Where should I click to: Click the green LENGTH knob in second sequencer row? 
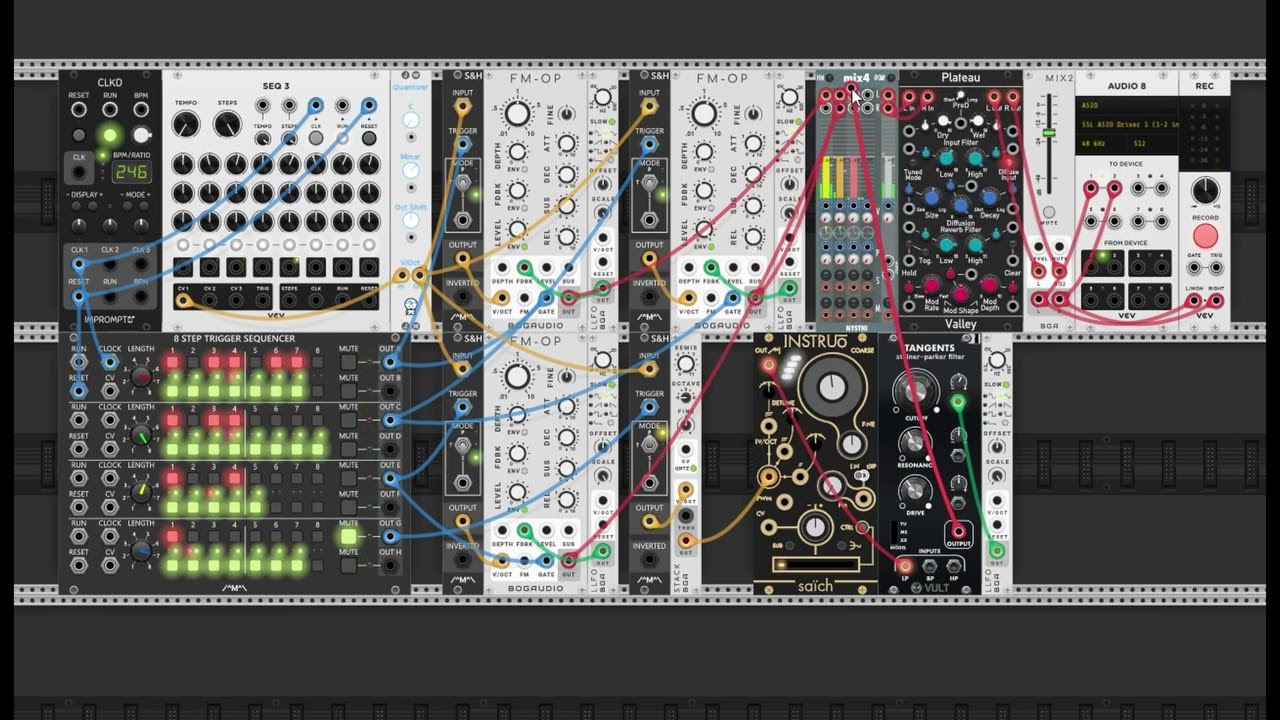click(x=141, y=435)
